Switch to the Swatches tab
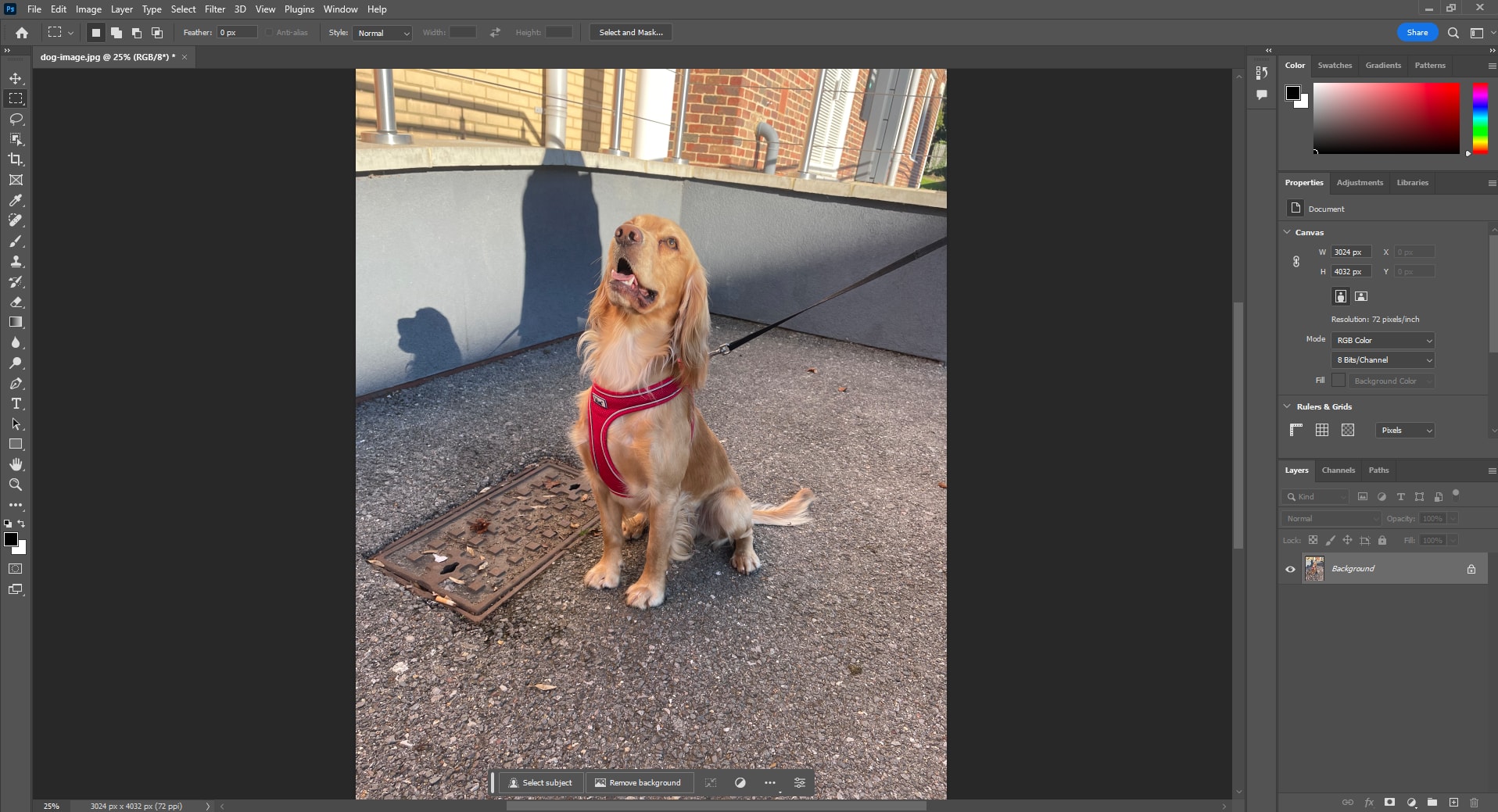The height and width of the screenshot is (812, 1498). 1335,66
